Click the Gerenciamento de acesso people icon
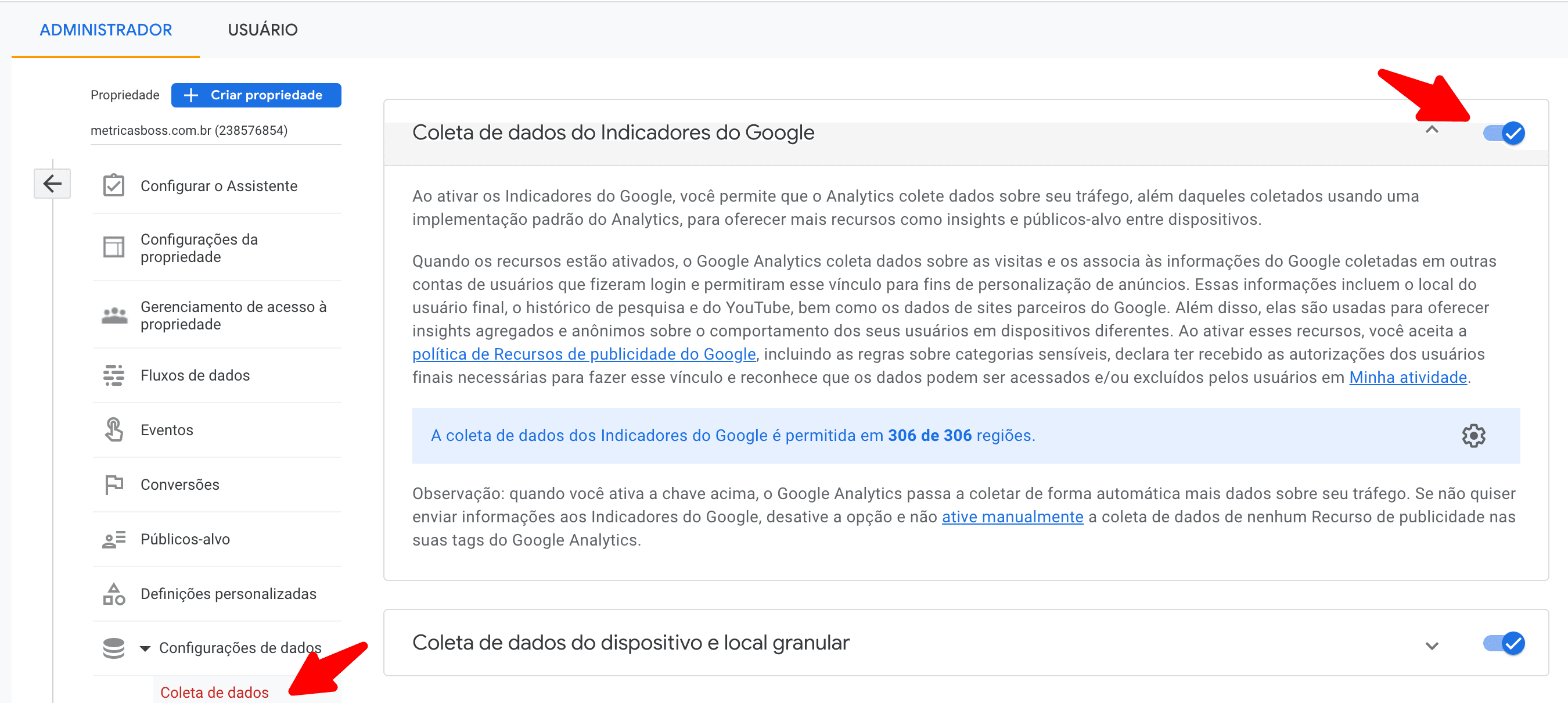 (114, 315)
